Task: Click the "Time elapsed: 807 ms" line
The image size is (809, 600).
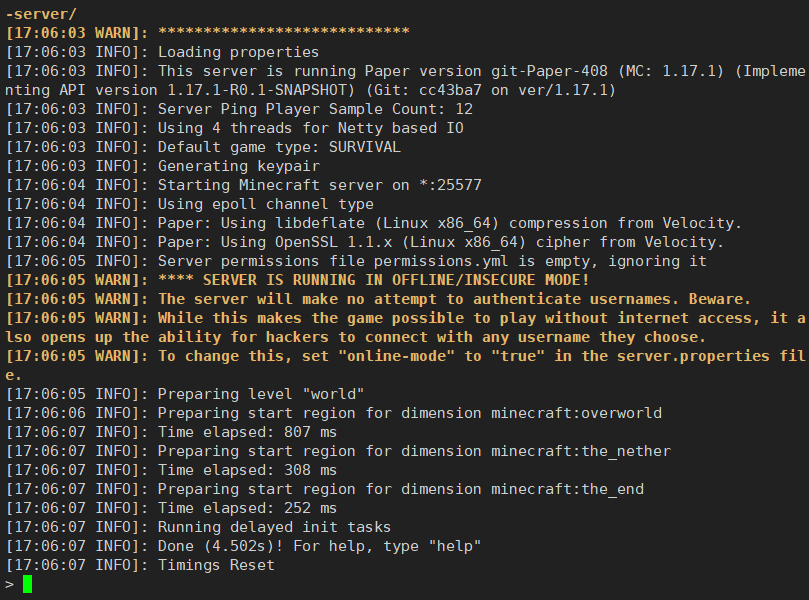Action: click(x=247, y=432)
